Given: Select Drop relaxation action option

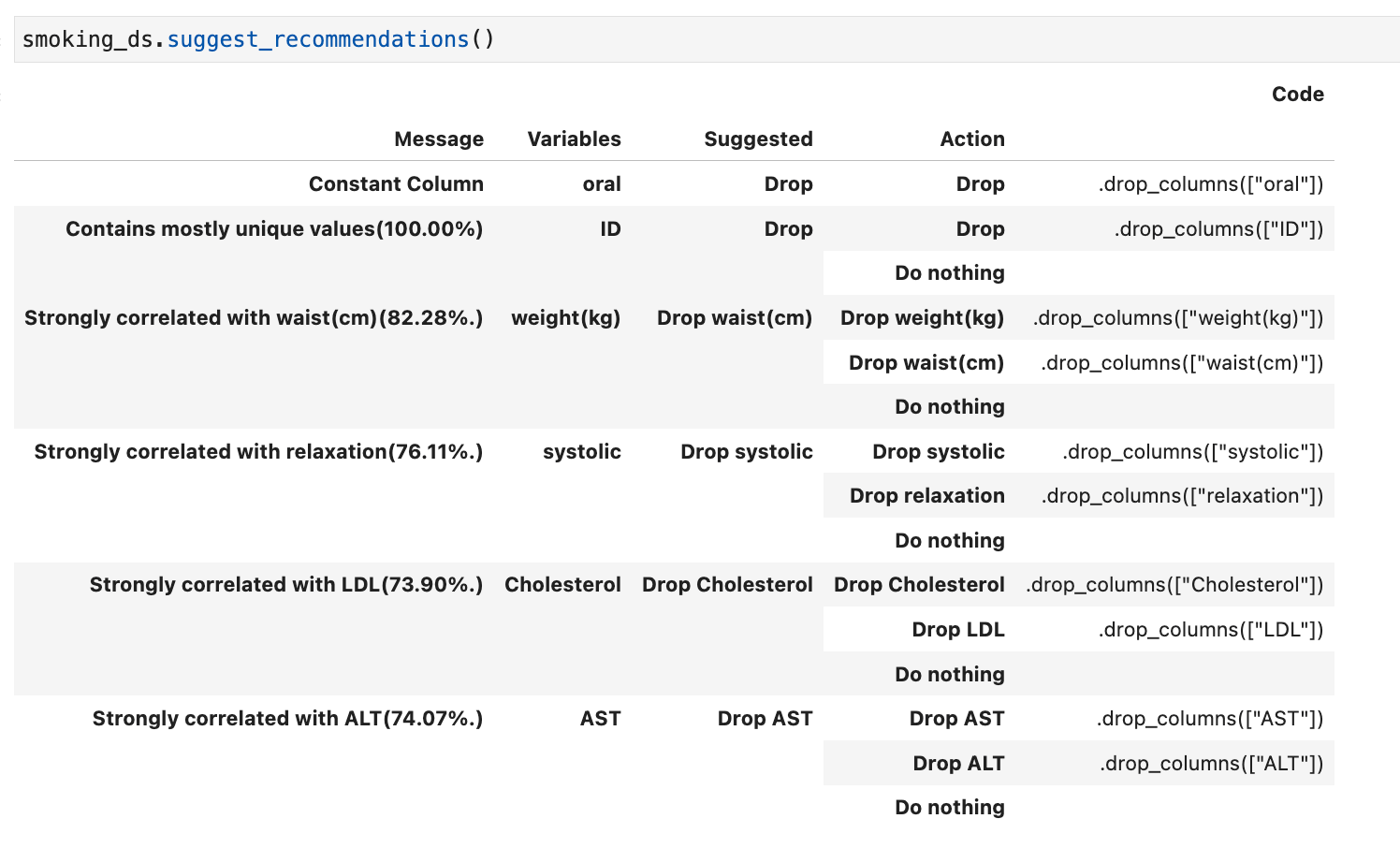Looking at the screenshot, I should 927,495.
